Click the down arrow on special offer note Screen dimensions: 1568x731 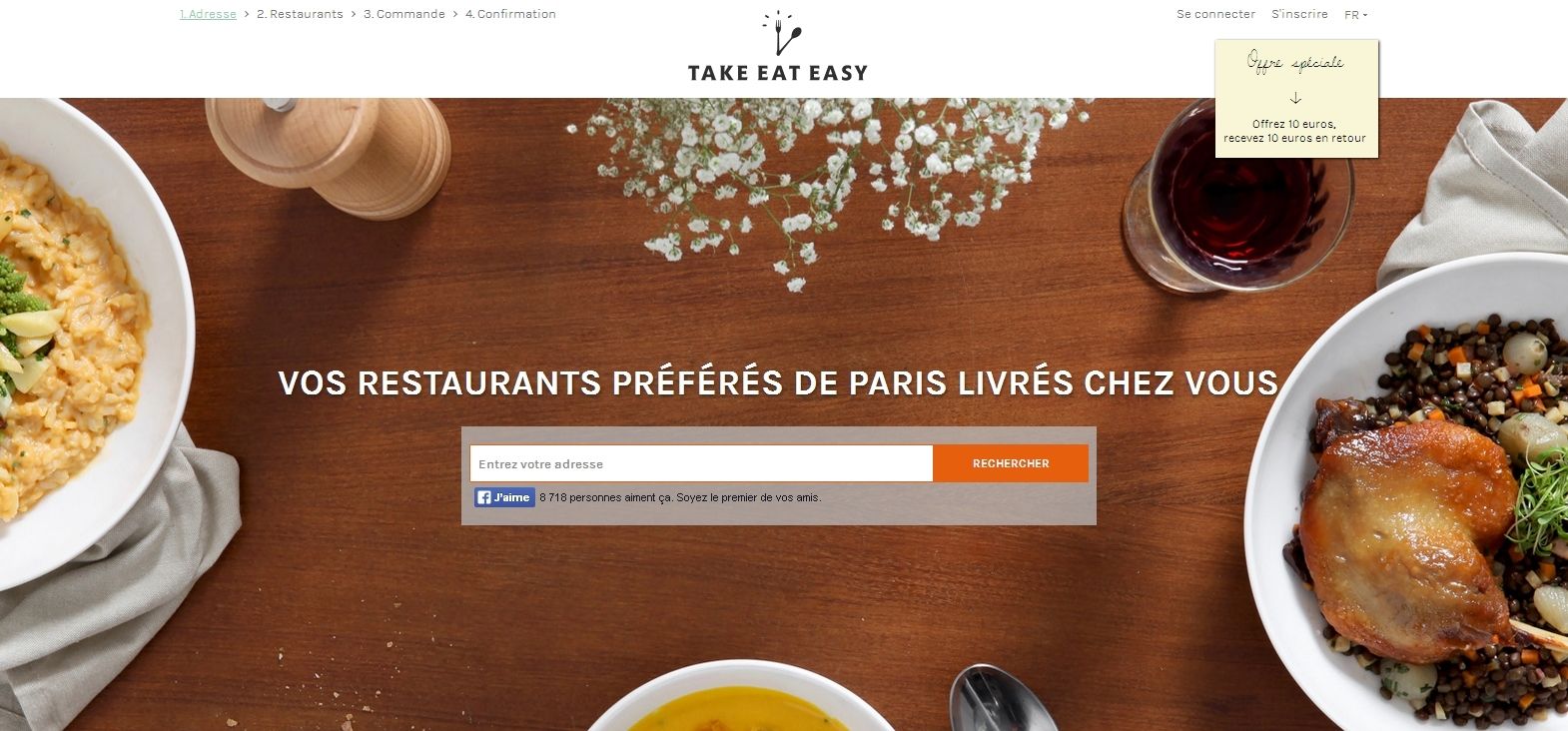[x=1295, y=98]
